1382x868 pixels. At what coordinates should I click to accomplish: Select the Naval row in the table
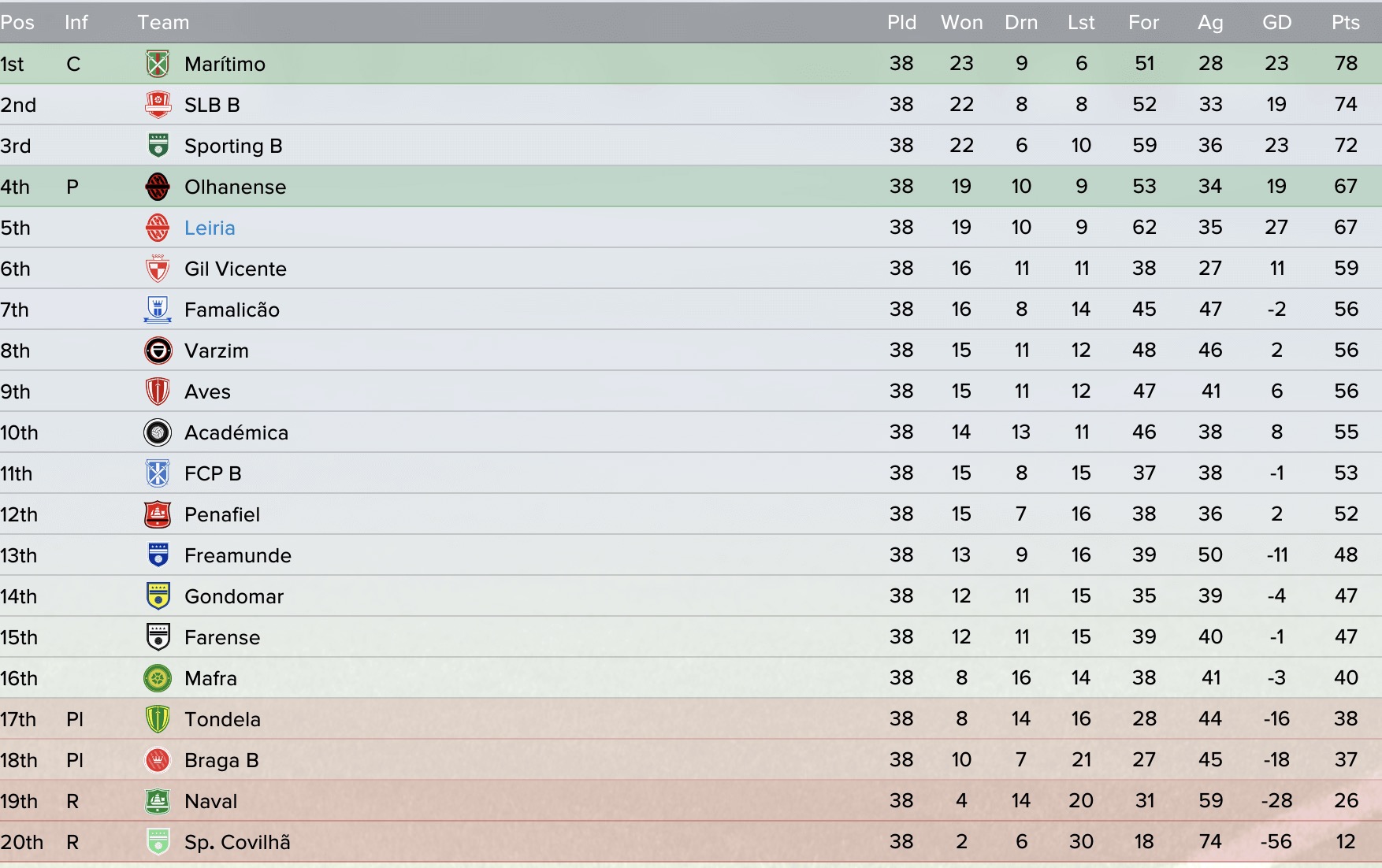click(691, 801)
